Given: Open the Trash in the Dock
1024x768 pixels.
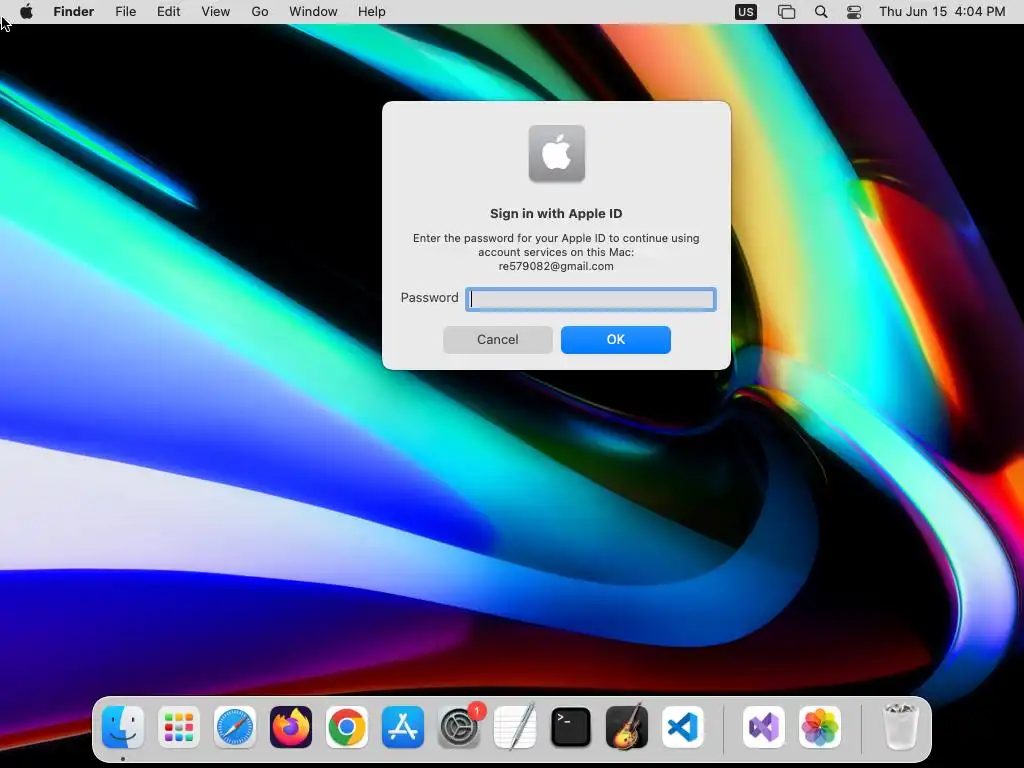Looking at the screenshot, I should 901,727.
